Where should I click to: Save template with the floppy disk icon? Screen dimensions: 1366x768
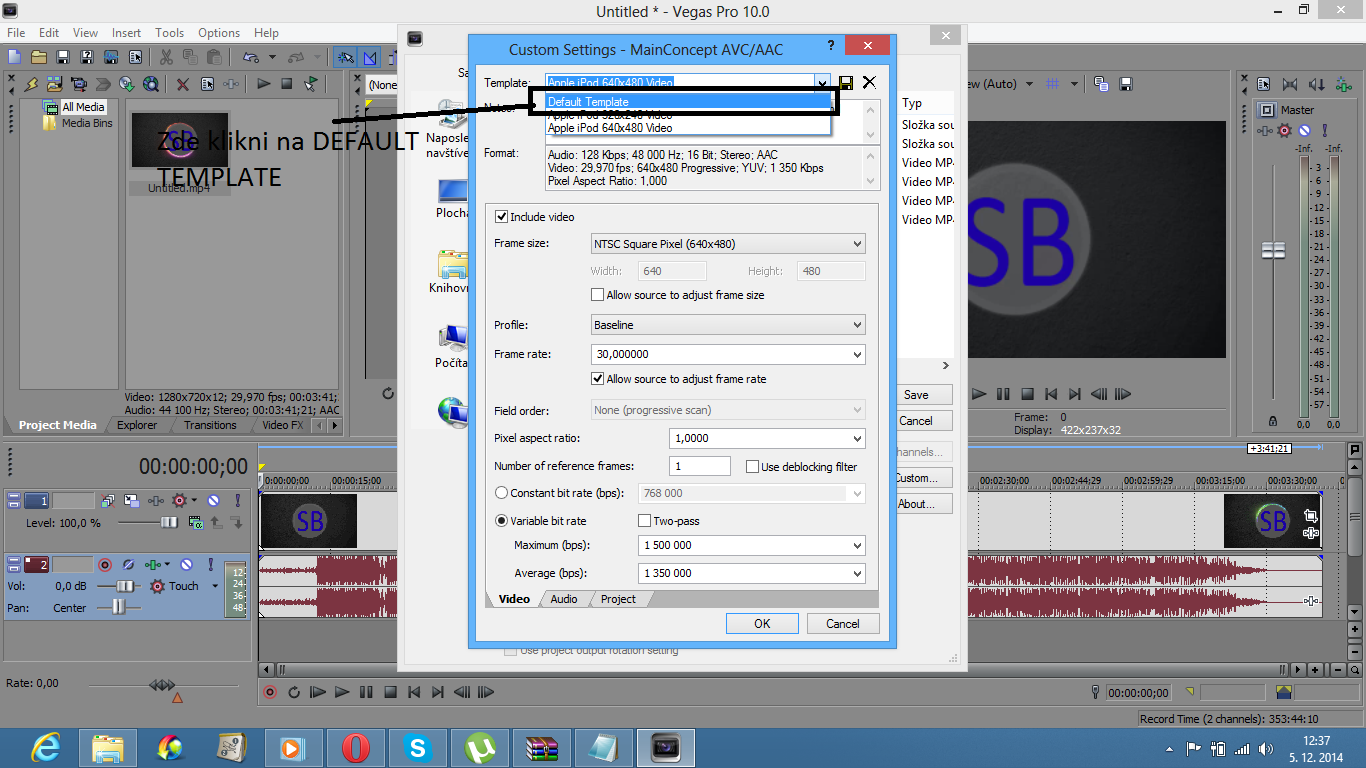tap(846, 83)
